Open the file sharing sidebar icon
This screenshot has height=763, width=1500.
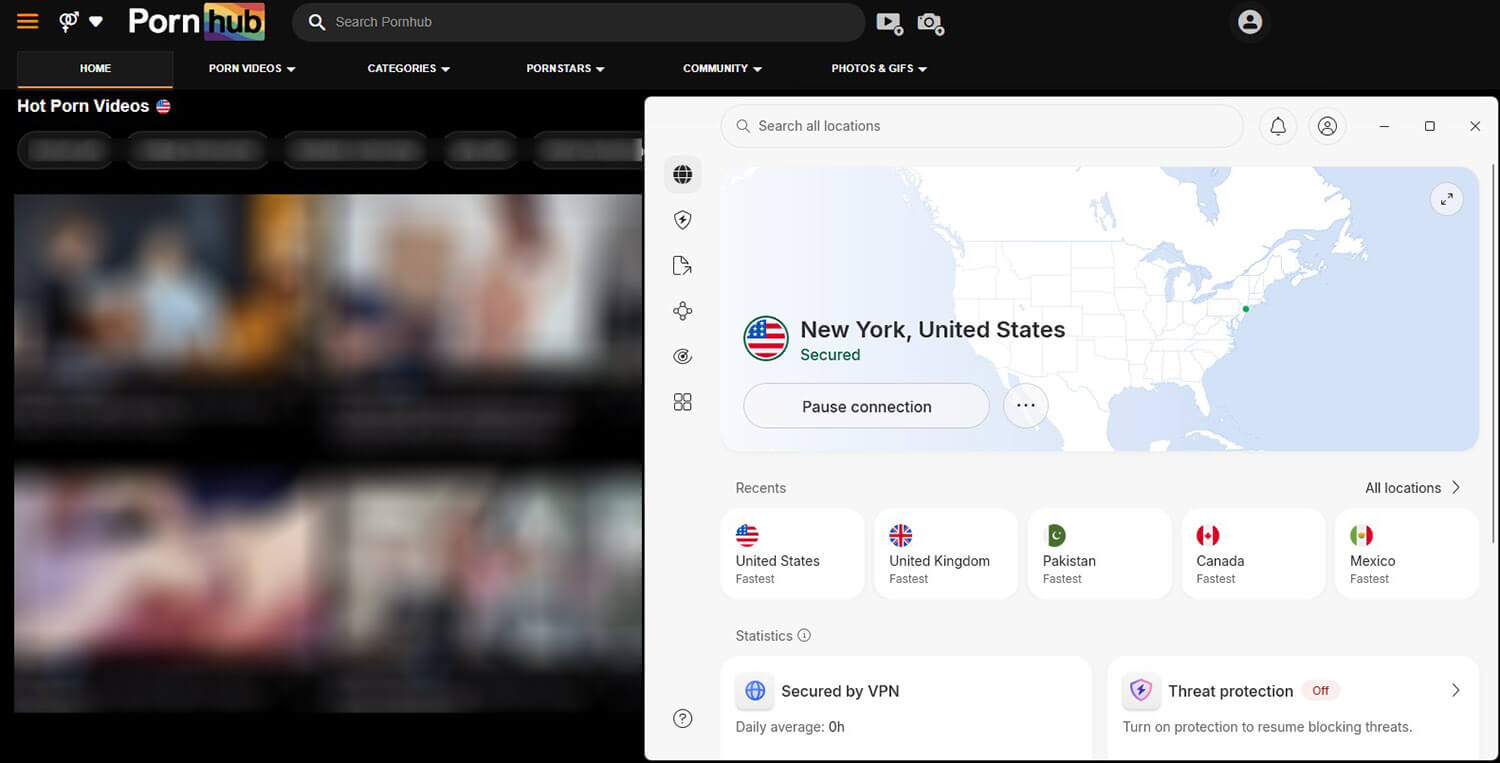(683, 265)
